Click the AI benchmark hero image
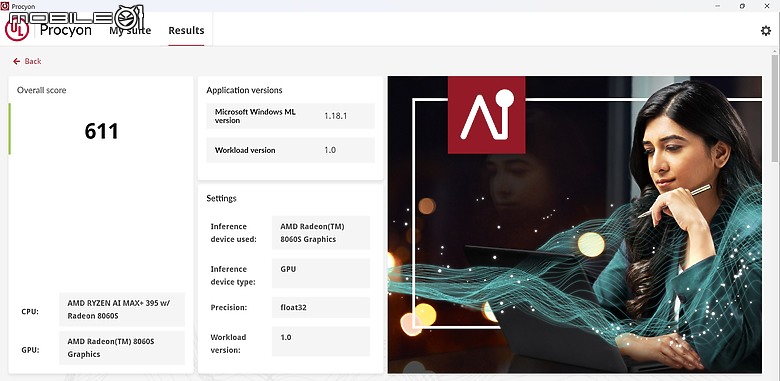780x381 pixels. (x=575, y=224)
